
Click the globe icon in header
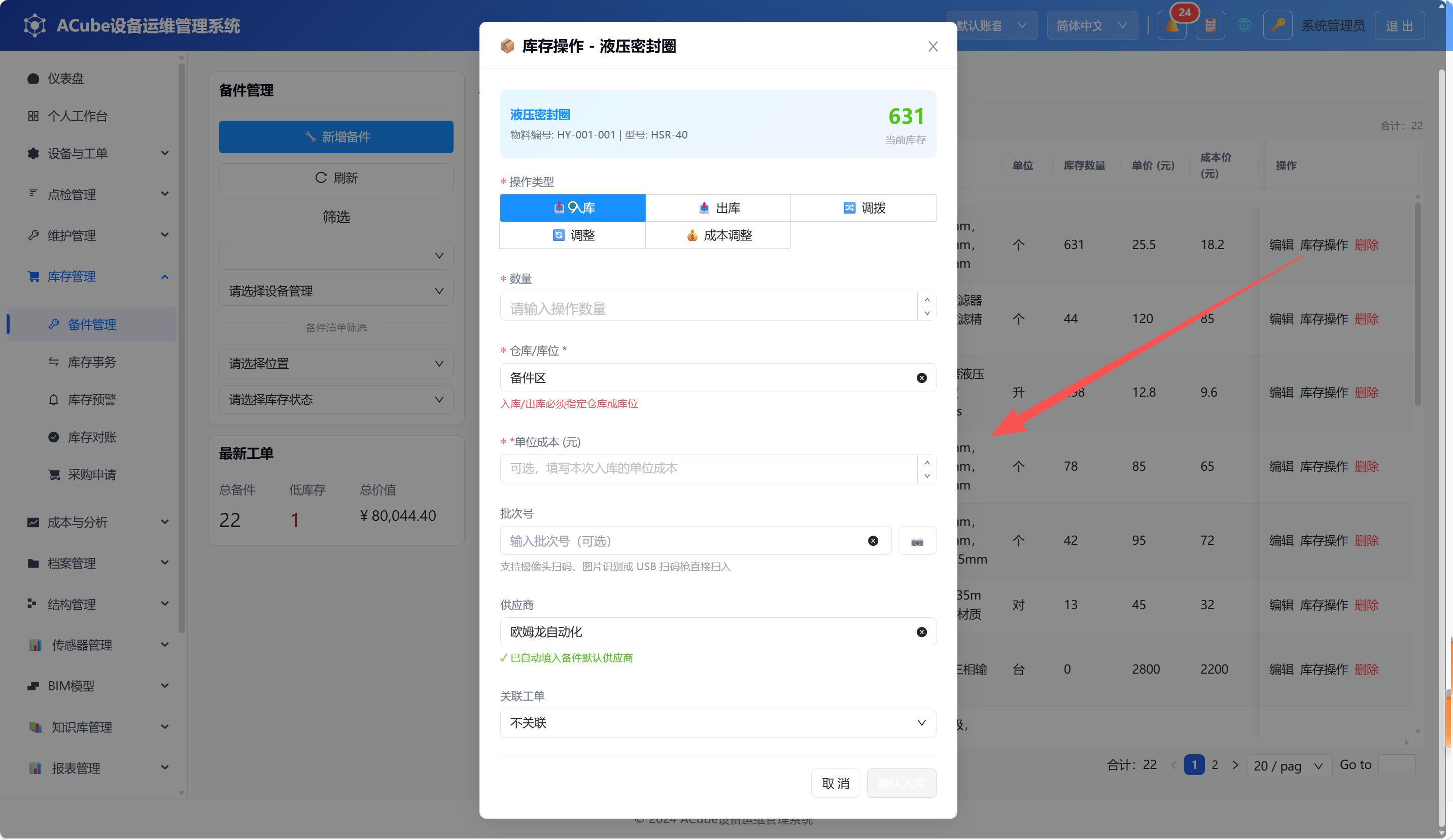click(1244, 26)
